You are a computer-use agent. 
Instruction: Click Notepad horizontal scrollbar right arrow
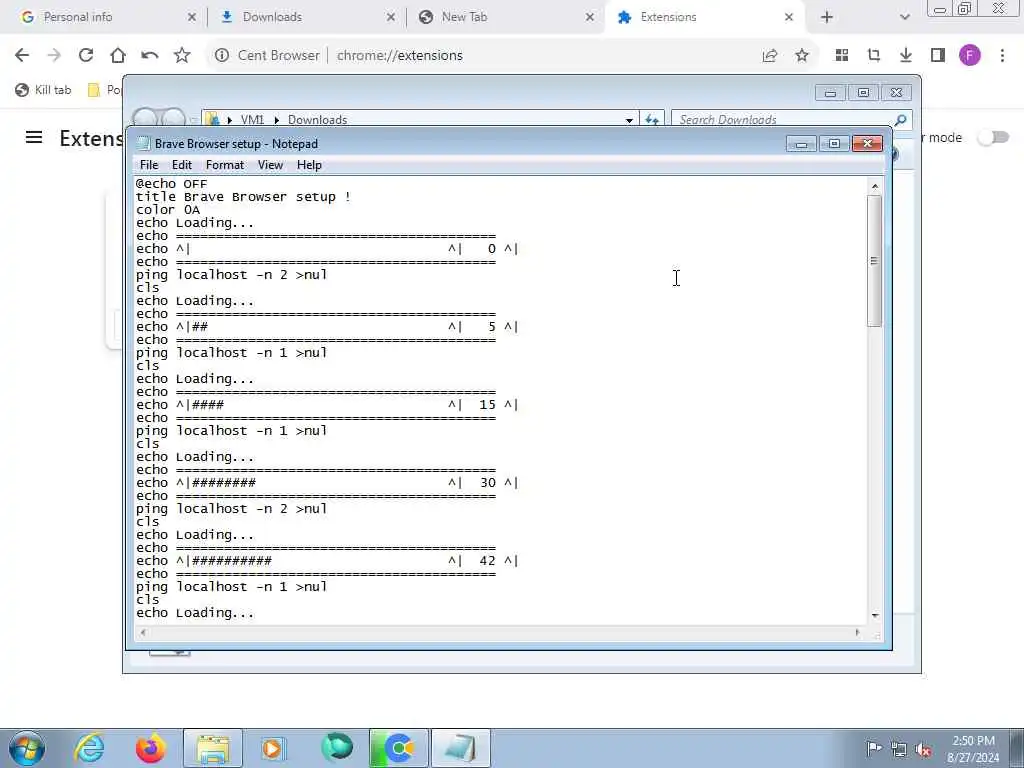(857, 632)
